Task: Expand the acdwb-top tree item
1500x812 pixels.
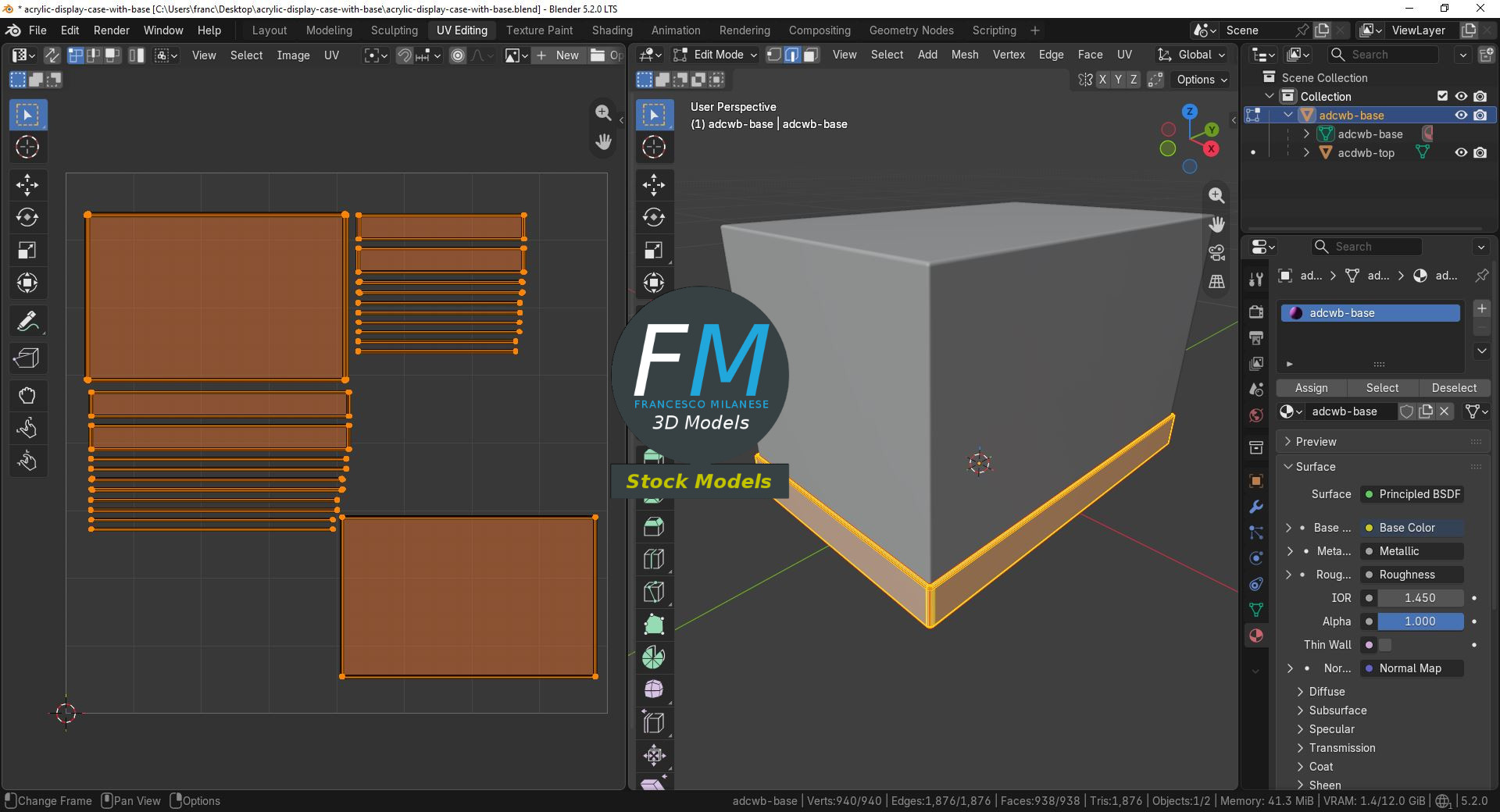Action: (1306, 153)
